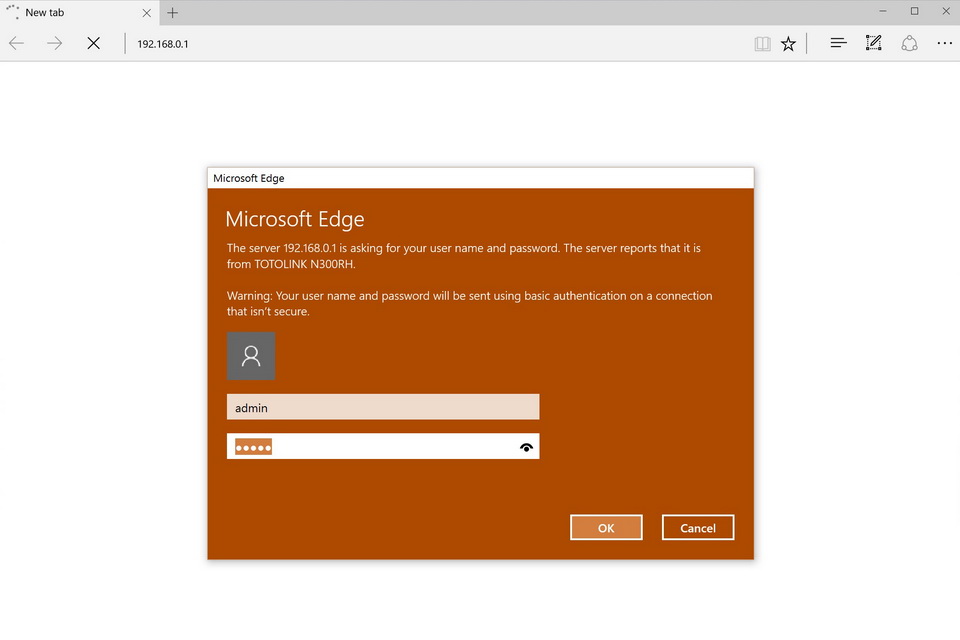Click the Back arrow button
The width and height of the screenshot is (960, 640).
pyautogui.click(x=16, y=43)
